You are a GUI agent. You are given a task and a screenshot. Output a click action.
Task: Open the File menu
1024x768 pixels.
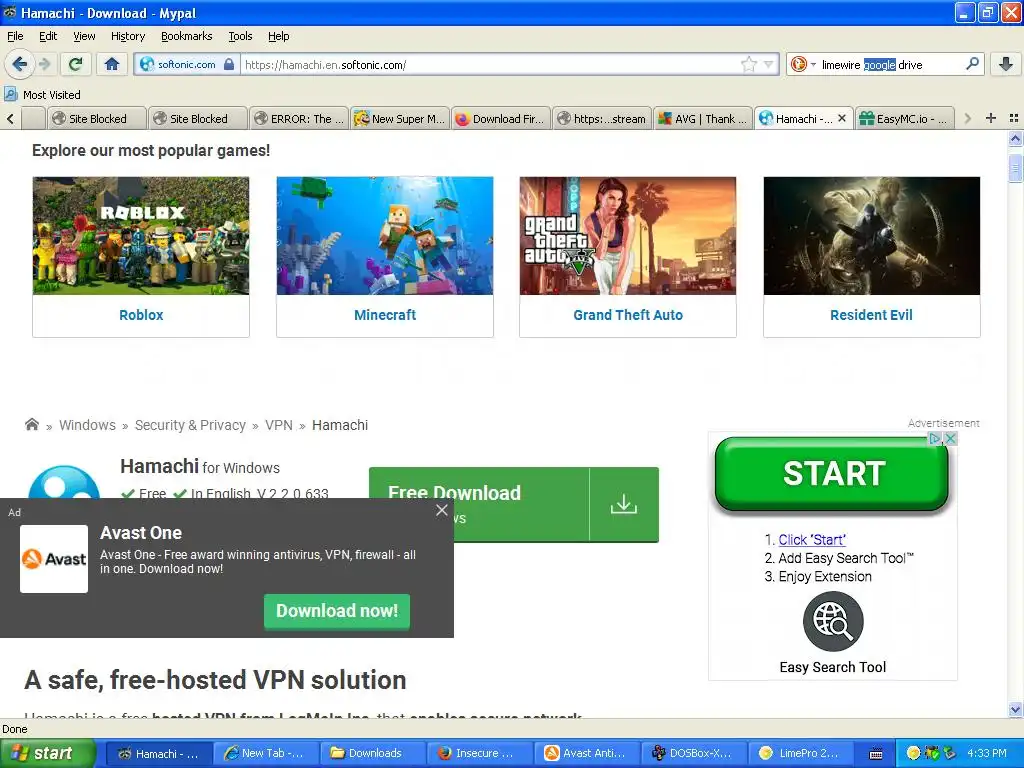tap(15, 36)
